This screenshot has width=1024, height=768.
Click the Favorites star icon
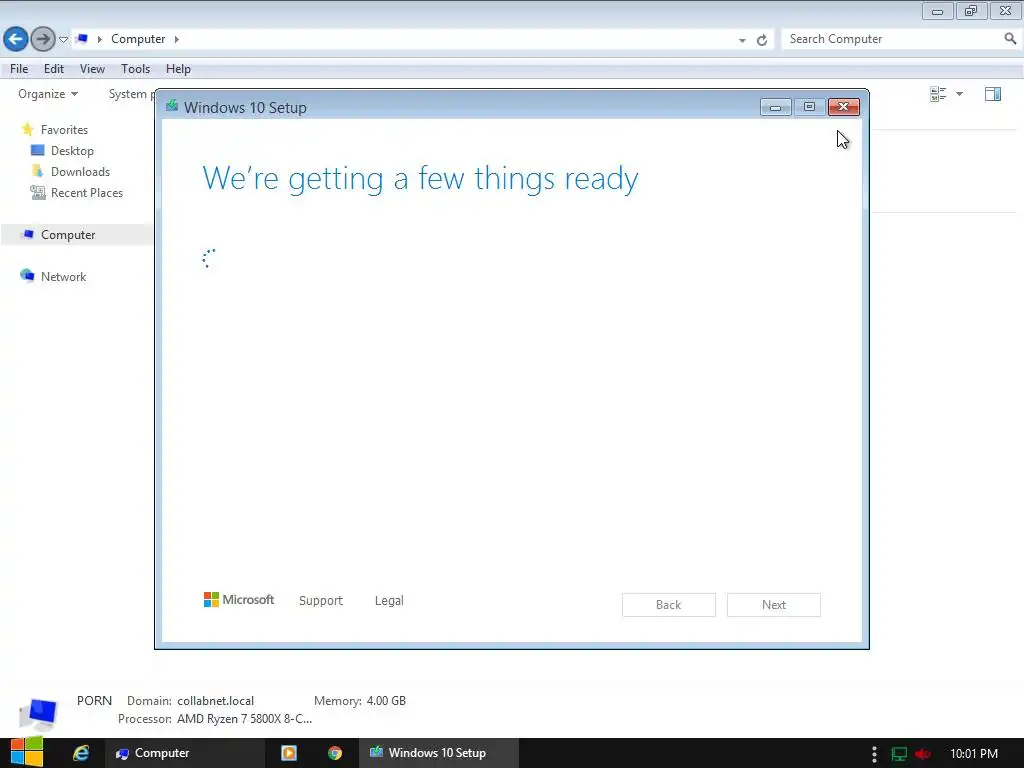tap(27, 129)
